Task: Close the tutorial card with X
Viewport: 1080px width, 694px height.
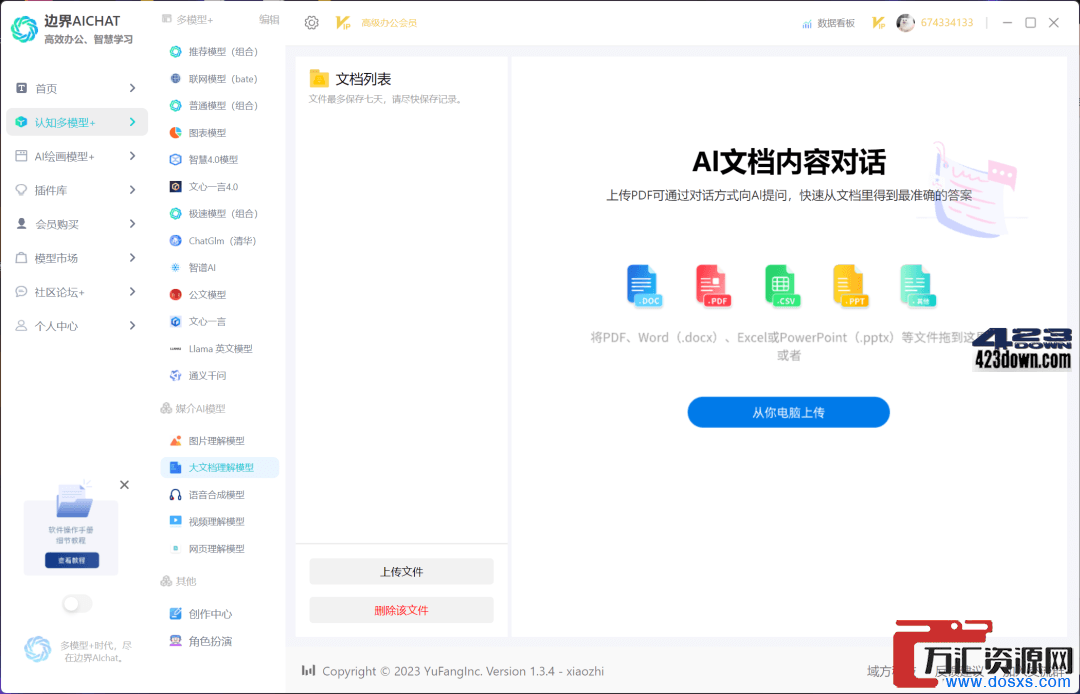Action: [x=124, y=485]
